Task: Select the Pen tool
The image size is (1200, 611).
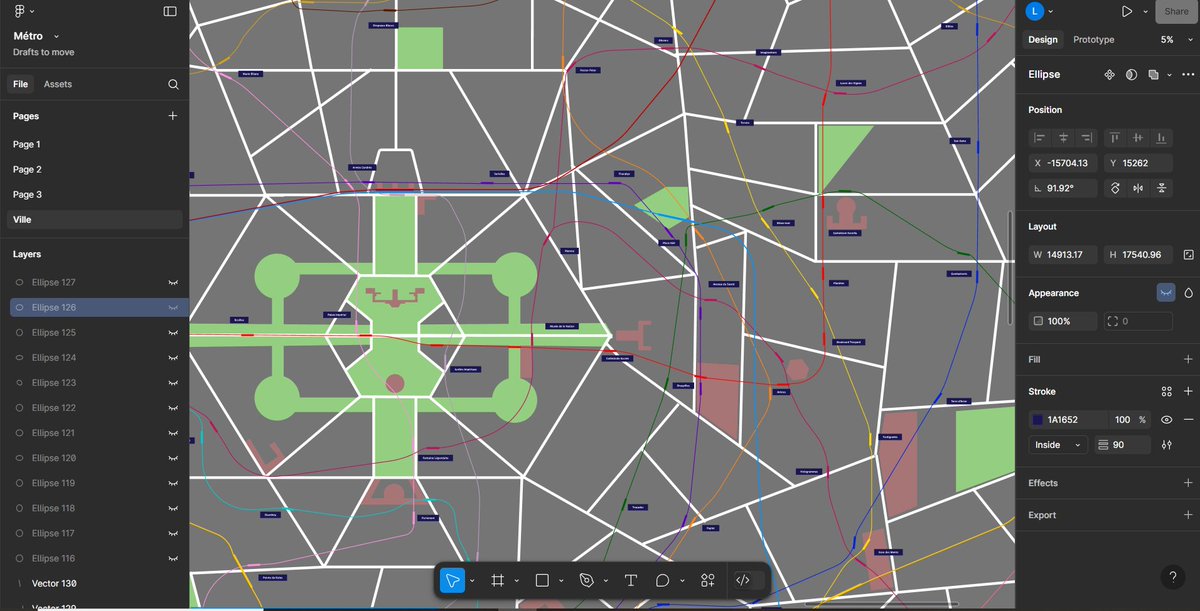Action: [587, 580]
